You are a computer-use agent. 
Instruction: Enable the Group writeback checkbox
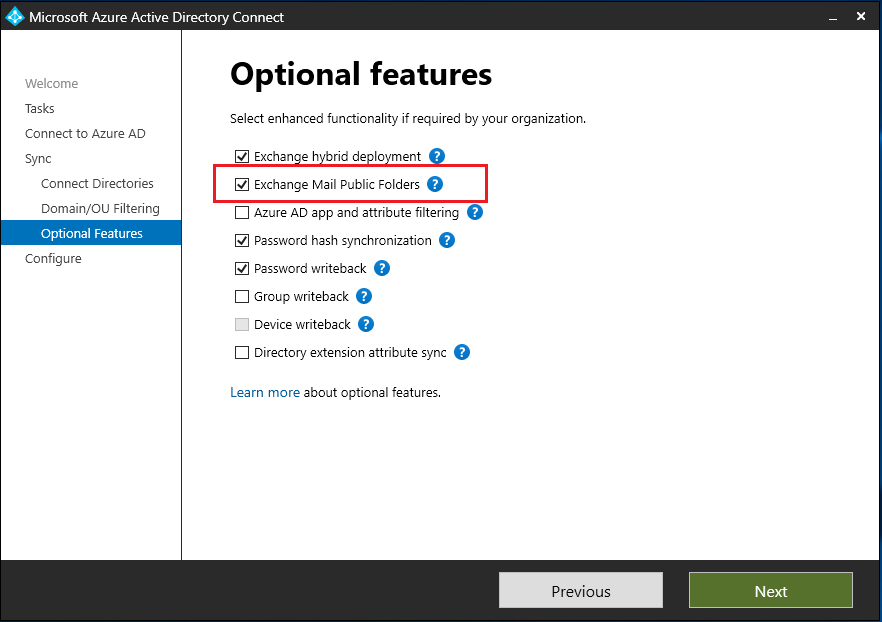click(241, 296)
